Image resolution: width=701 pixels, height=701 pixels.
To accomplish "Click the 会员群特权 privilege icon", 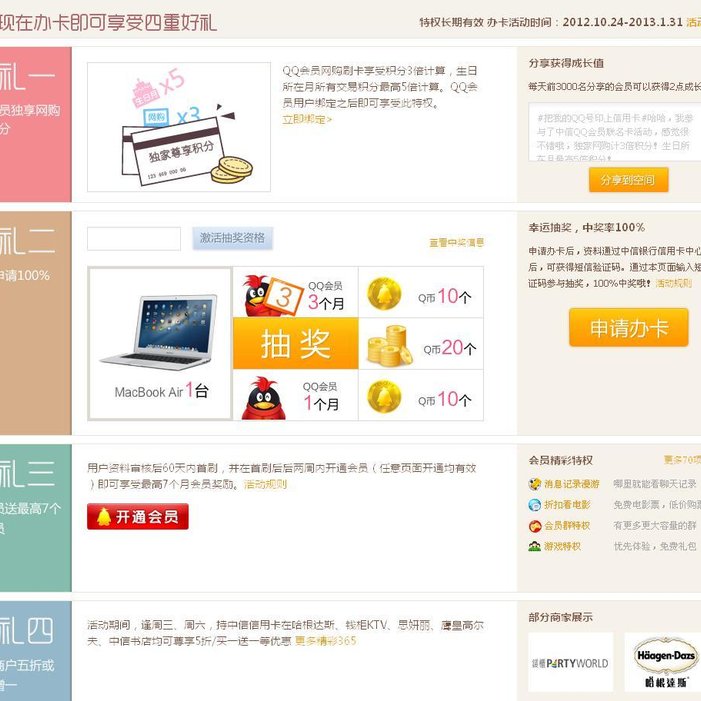I will (x=534, y=526).
